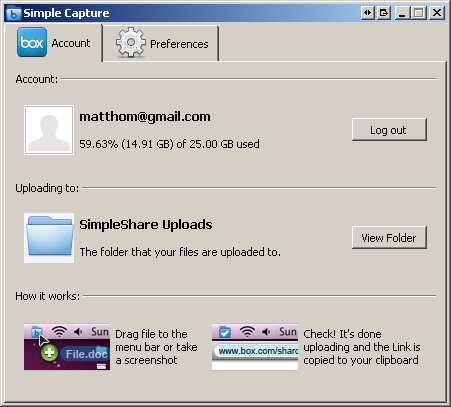Maximize the Simple Capture window

tap(418, 13)
